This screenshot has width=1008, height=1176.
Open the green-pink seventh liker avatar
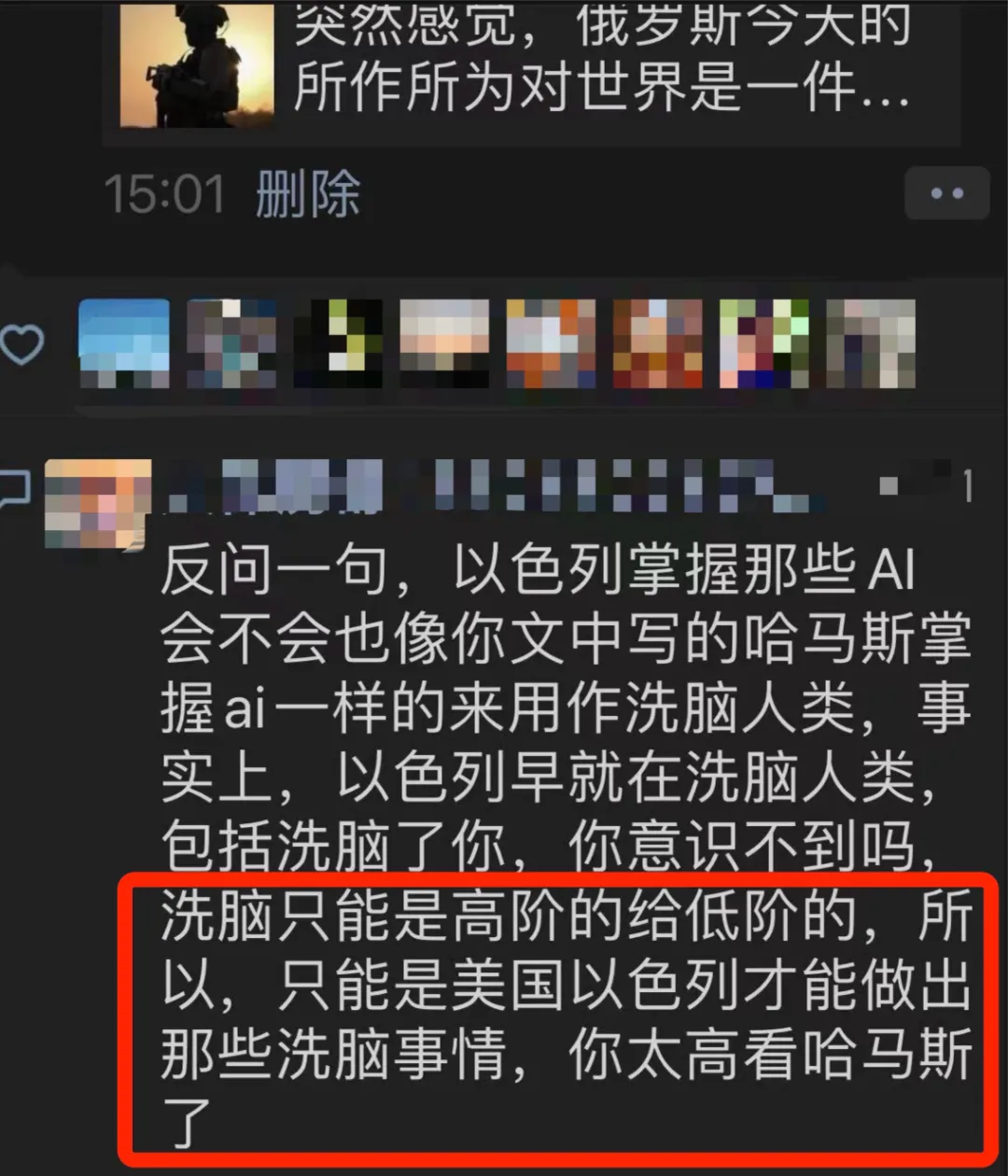click(x=764, y=343)
